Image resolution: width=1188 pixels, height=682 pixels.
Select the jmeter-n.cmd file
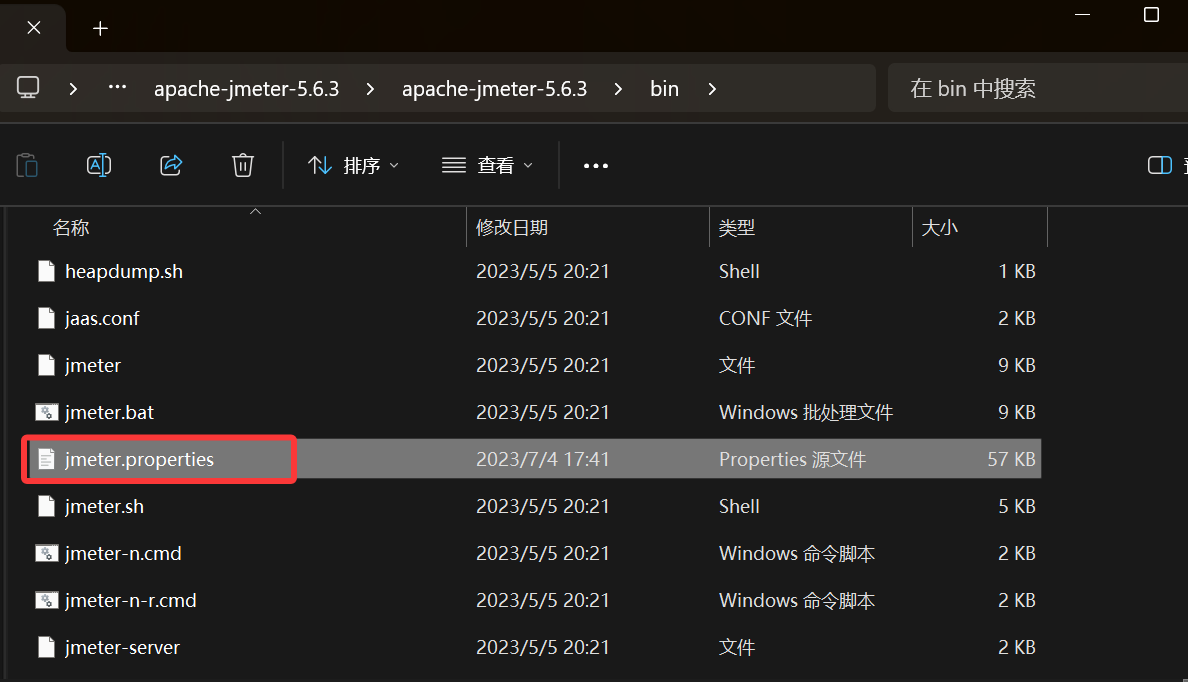click(x=123, y=553)
